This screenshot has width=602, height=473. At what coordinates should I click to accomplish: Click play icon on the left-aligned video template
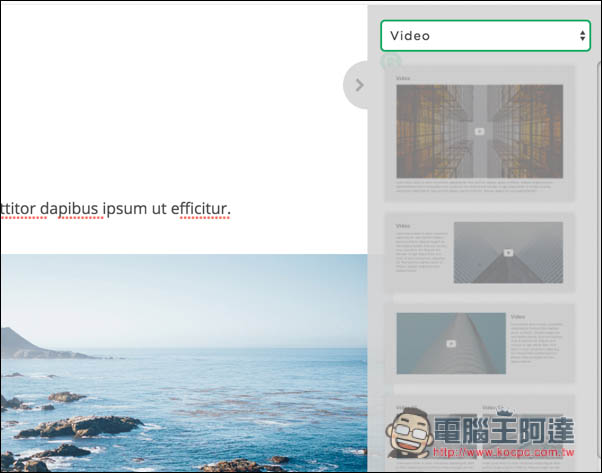point(451,343)
